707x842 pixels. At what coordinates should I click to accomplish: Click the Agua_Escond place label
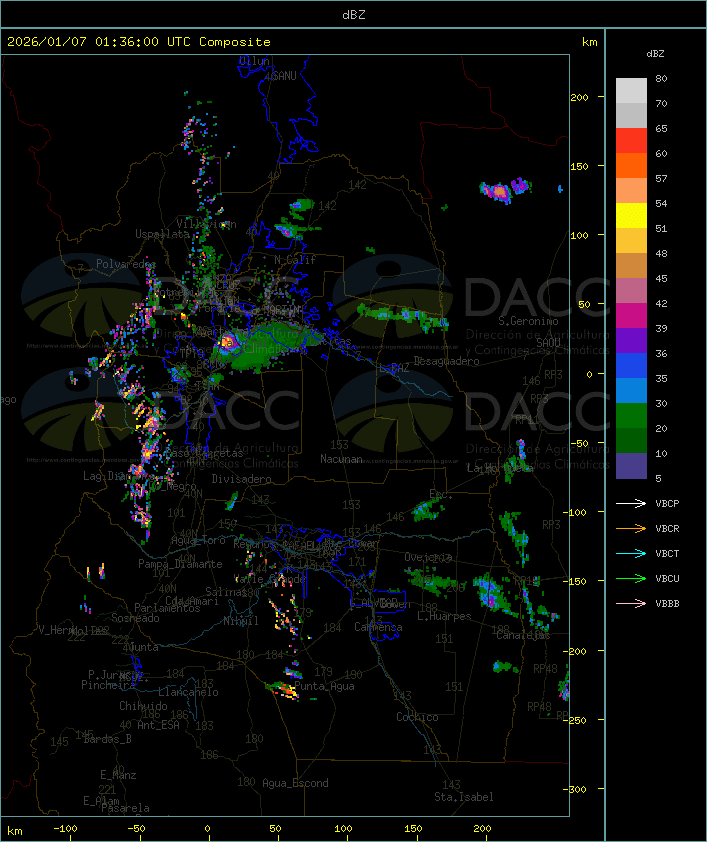[295, 783]
